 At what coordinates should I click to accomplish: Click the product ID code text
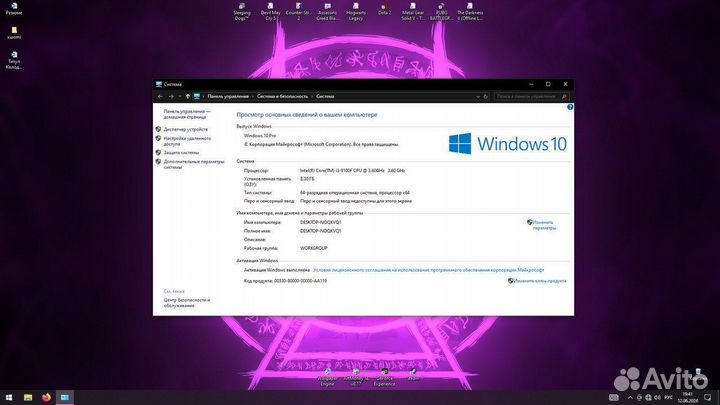click(285, 281)
